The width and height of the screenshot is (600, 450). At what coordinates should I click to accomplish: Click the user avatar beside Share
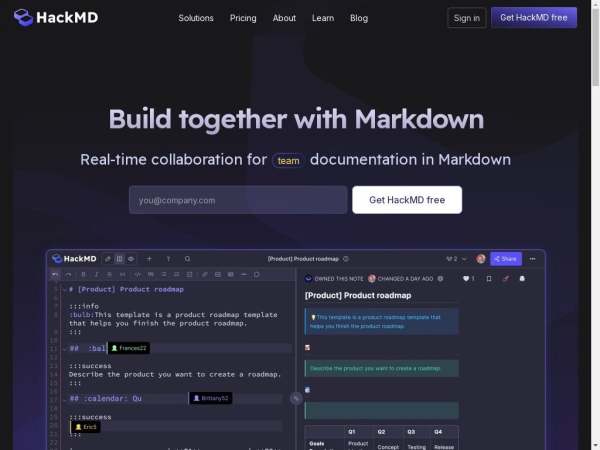[481, 259]
